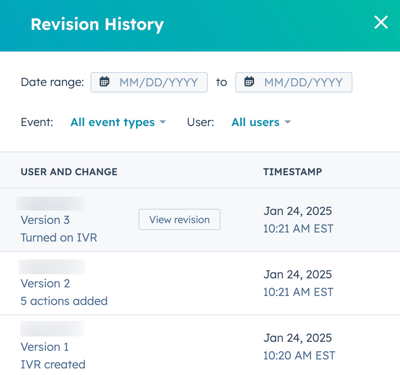Click the TIMESTAMP column header

click(293, 172)
